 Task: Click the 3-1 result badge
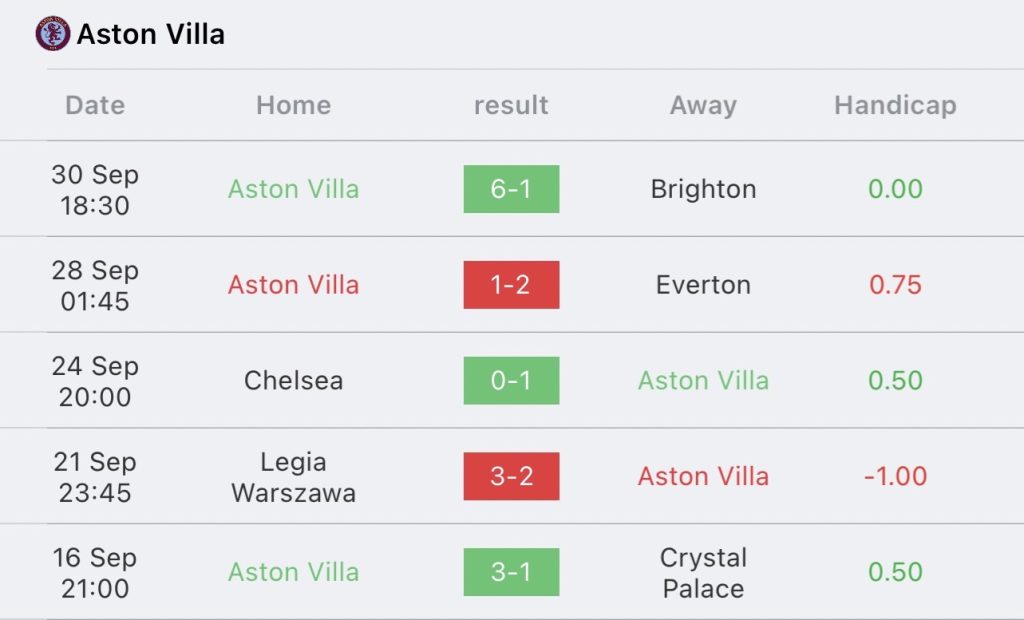511,572
